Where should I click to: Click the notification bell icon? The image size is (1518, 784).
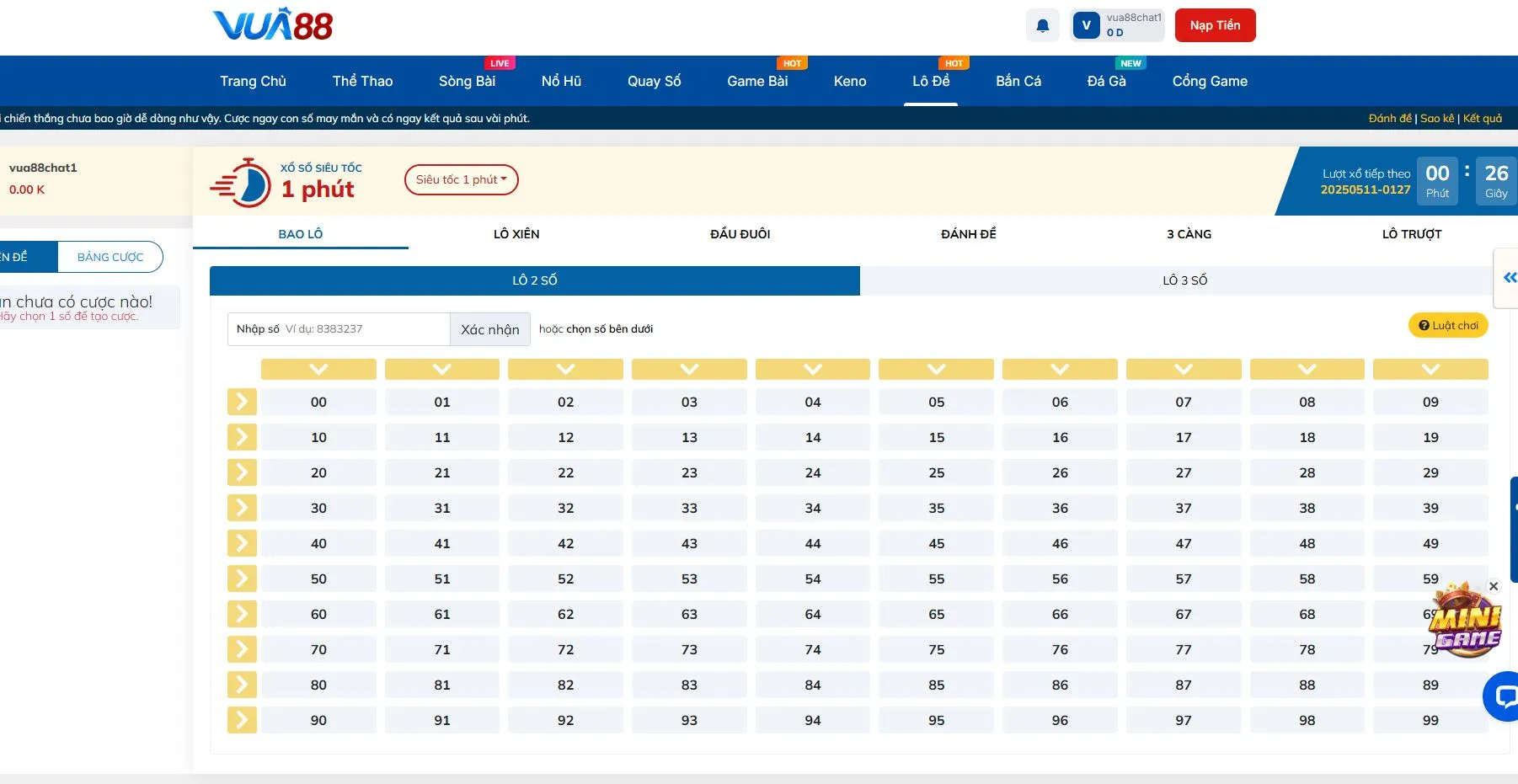[x=1042, y=25]
